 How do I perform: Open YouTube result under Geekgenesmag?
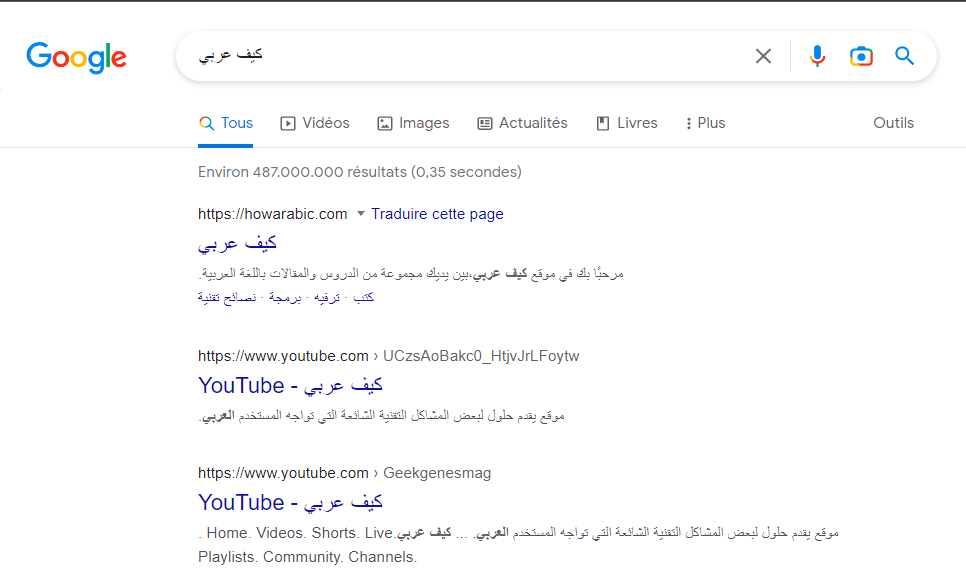pos(290,503)
